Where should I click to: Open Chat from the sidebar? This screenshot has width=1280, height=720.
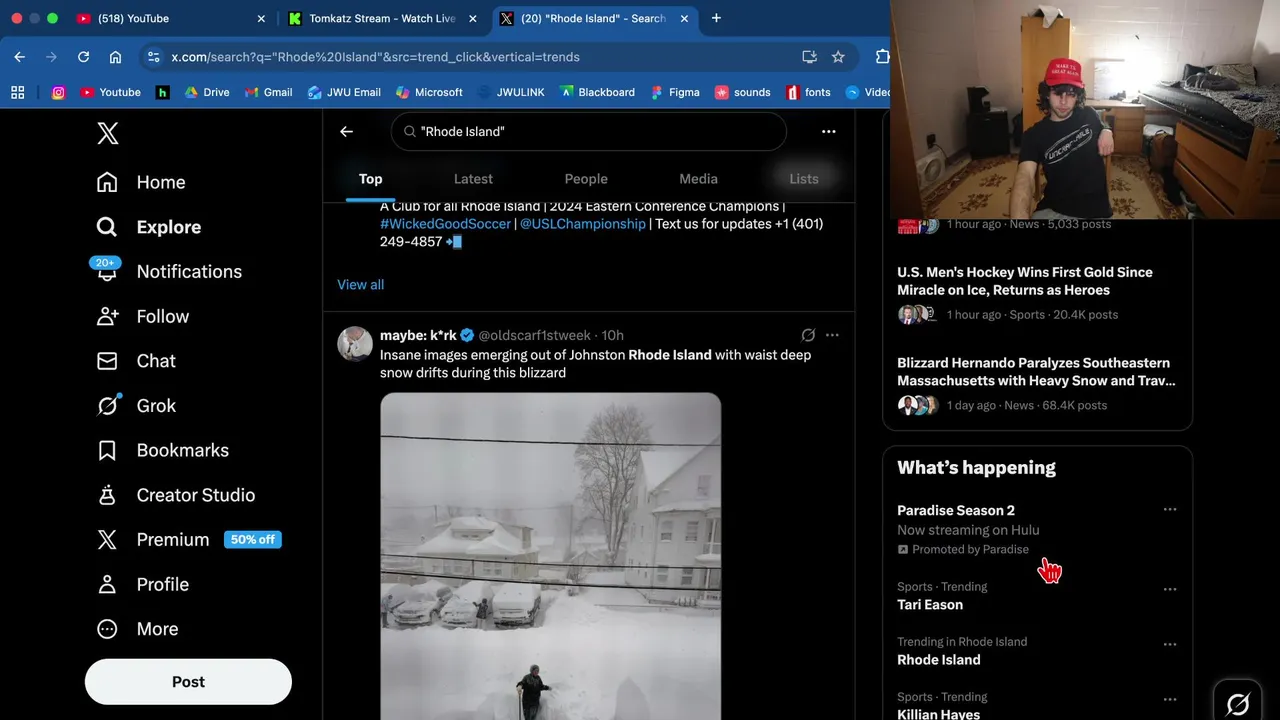(x=135, y=361)
